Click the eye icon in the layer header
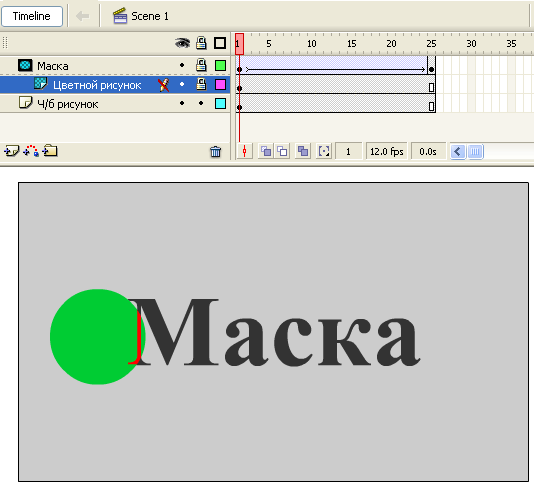Image resolution: width=534 pixels, height=490 pixels. coord(182,43)
